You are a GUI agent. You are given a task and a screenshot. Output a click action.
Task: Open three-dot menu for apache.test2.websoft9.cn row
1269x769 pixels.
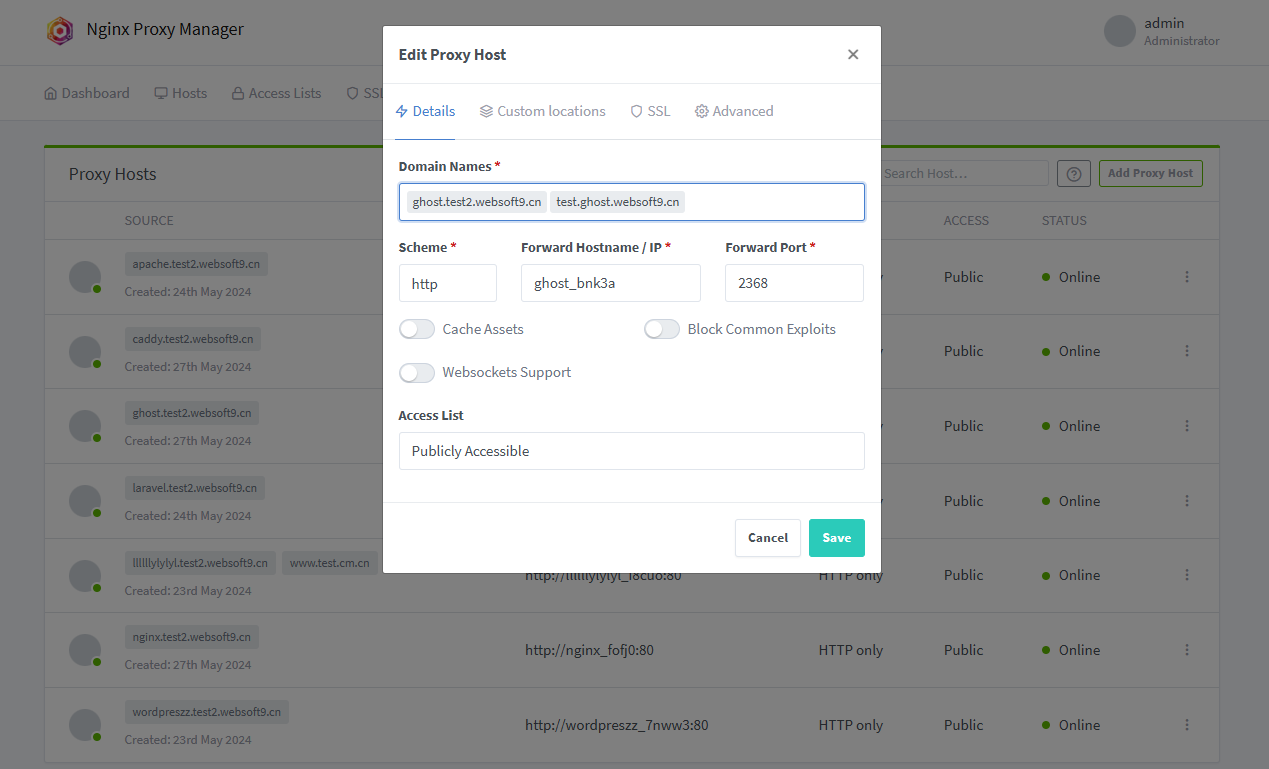pos(1187,277)
